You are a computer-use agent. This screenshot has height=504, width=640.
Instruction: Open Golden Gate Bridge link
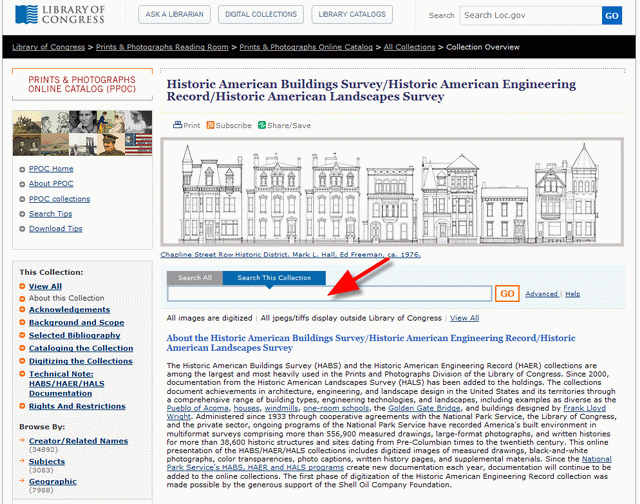pyautogui.click(x=424, y=408)
